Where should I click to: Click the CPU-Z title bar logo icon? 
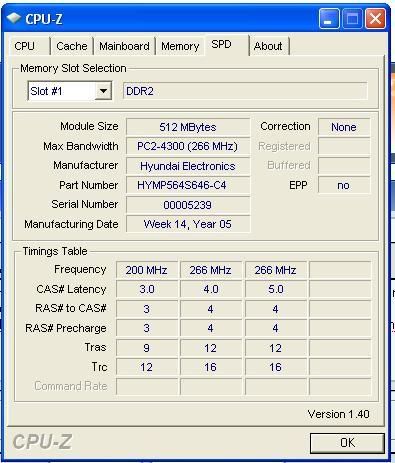[x=13, y=19]
